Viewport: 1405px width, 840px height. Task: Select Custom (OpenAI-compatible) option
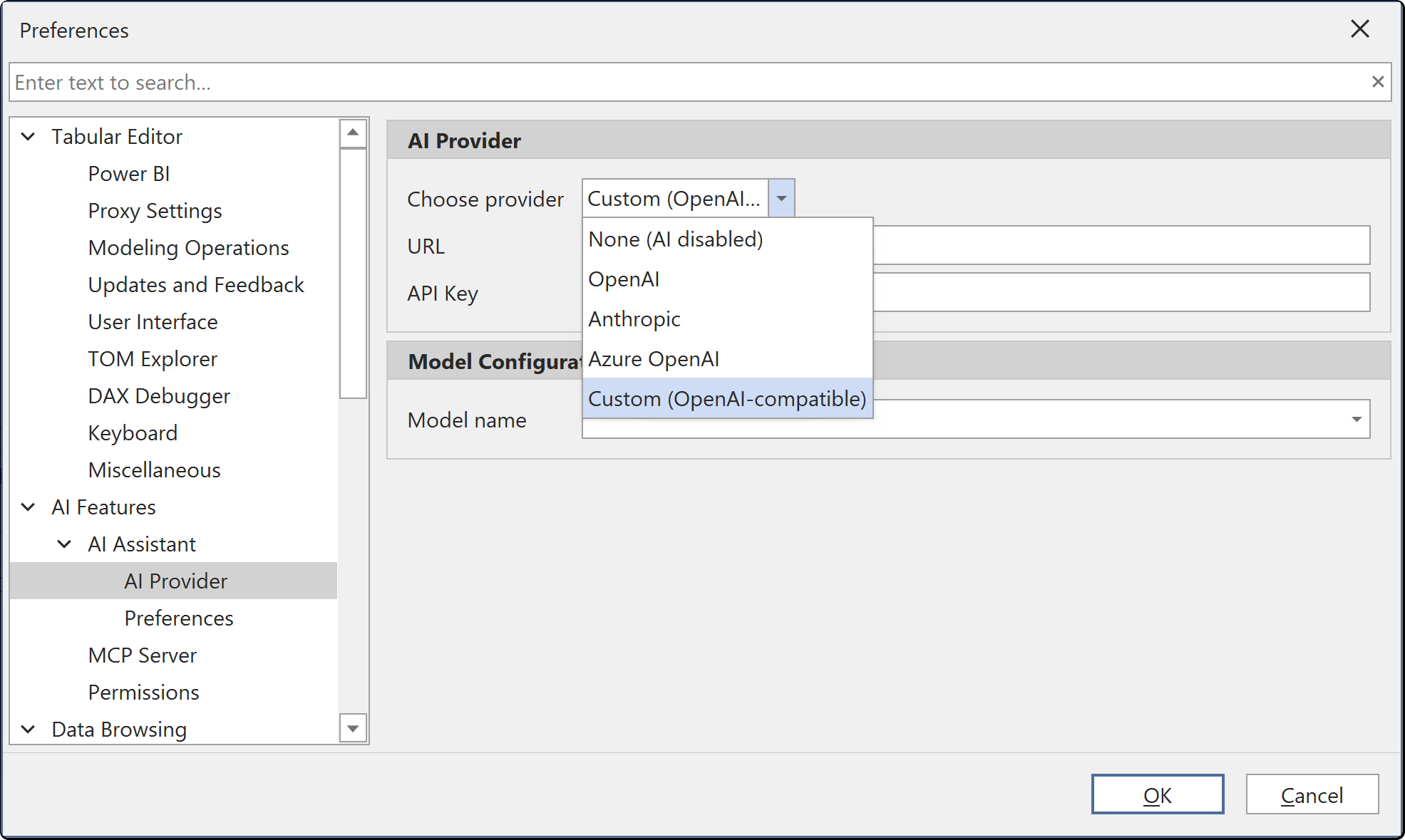(727, 398)
